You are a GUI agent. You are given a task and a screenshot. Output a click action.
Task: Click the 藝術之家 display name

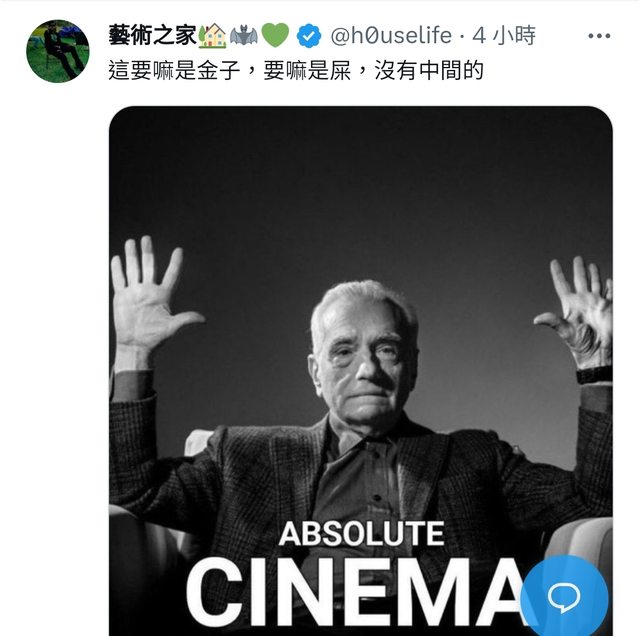[153, 36]
